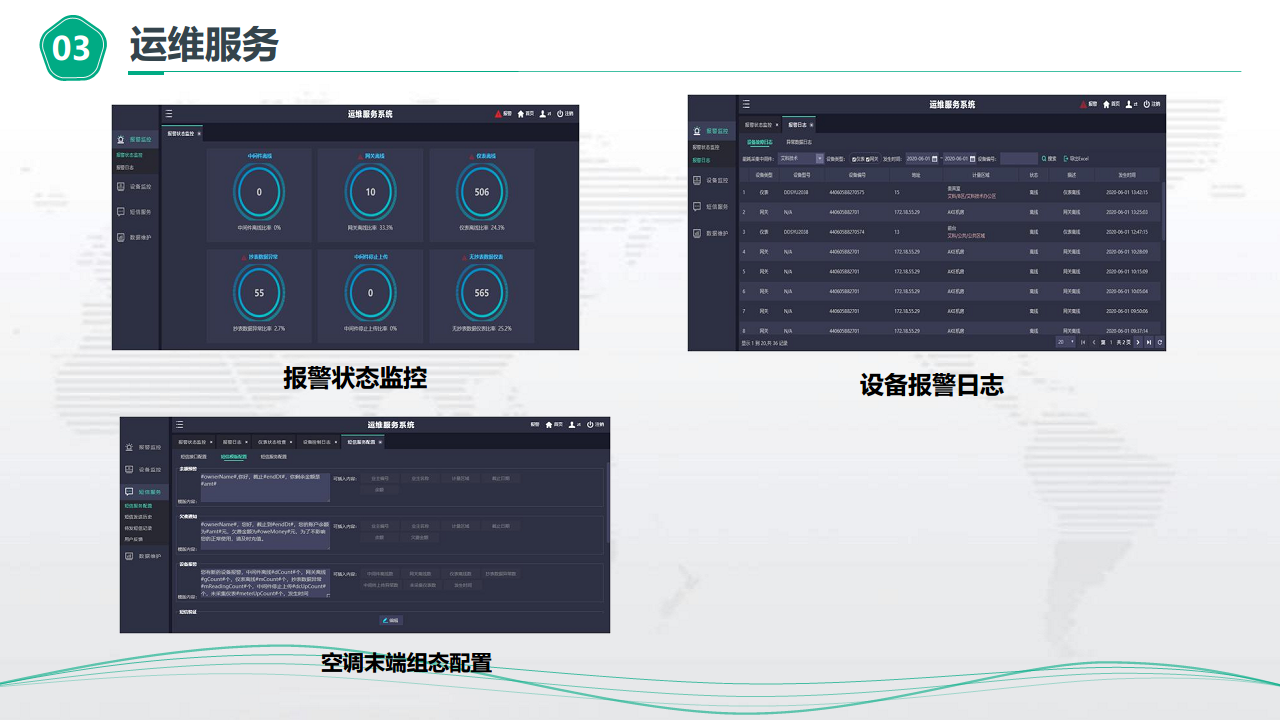Open the 艾科技术 middleware dropdown
Screen dimensions: 1280x720
tap(801, 158)
